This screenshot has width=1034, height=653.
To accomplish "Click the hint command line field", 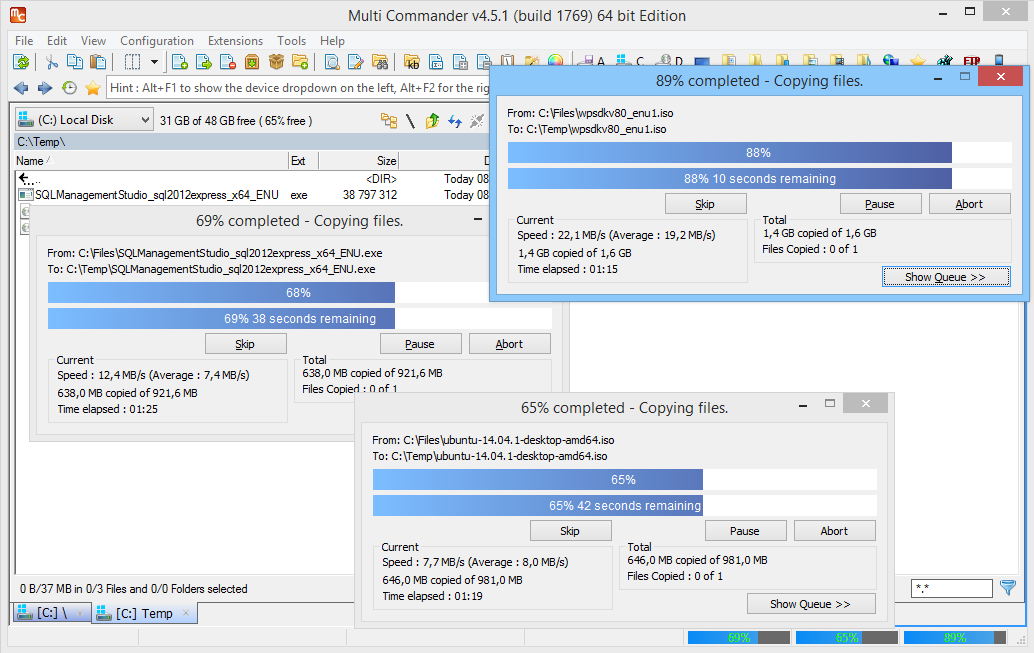I will [x=298, y=88].
